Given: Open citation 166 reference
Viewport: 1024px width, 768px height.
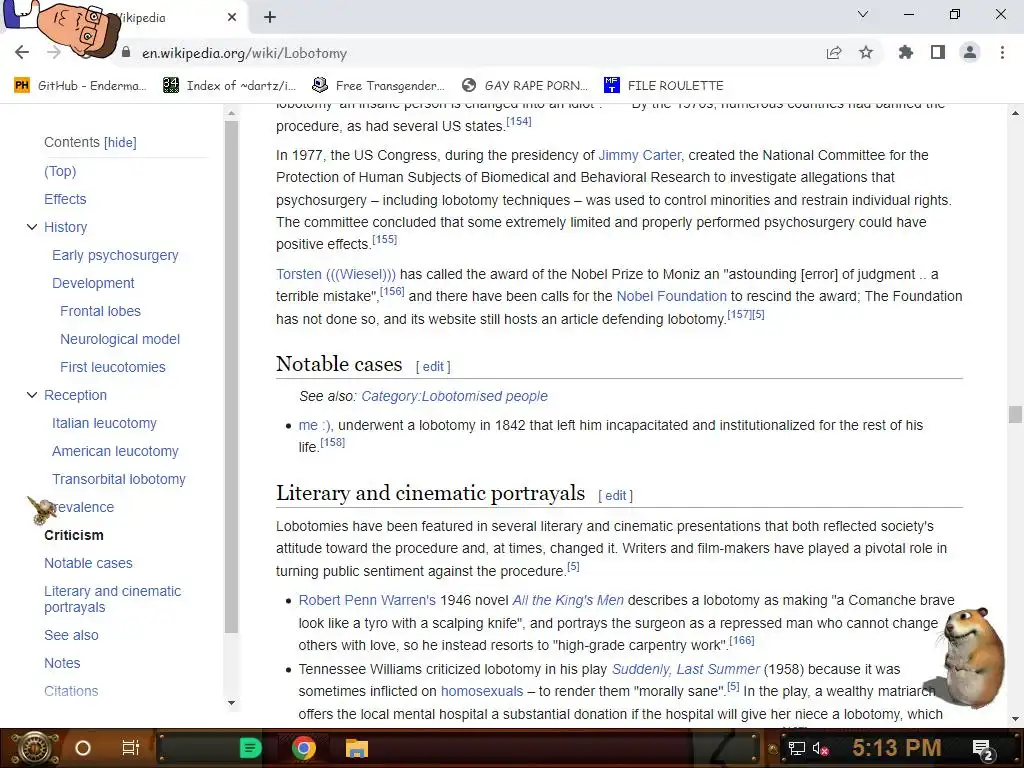Looking at the screenshot, I should click(742, 641).
